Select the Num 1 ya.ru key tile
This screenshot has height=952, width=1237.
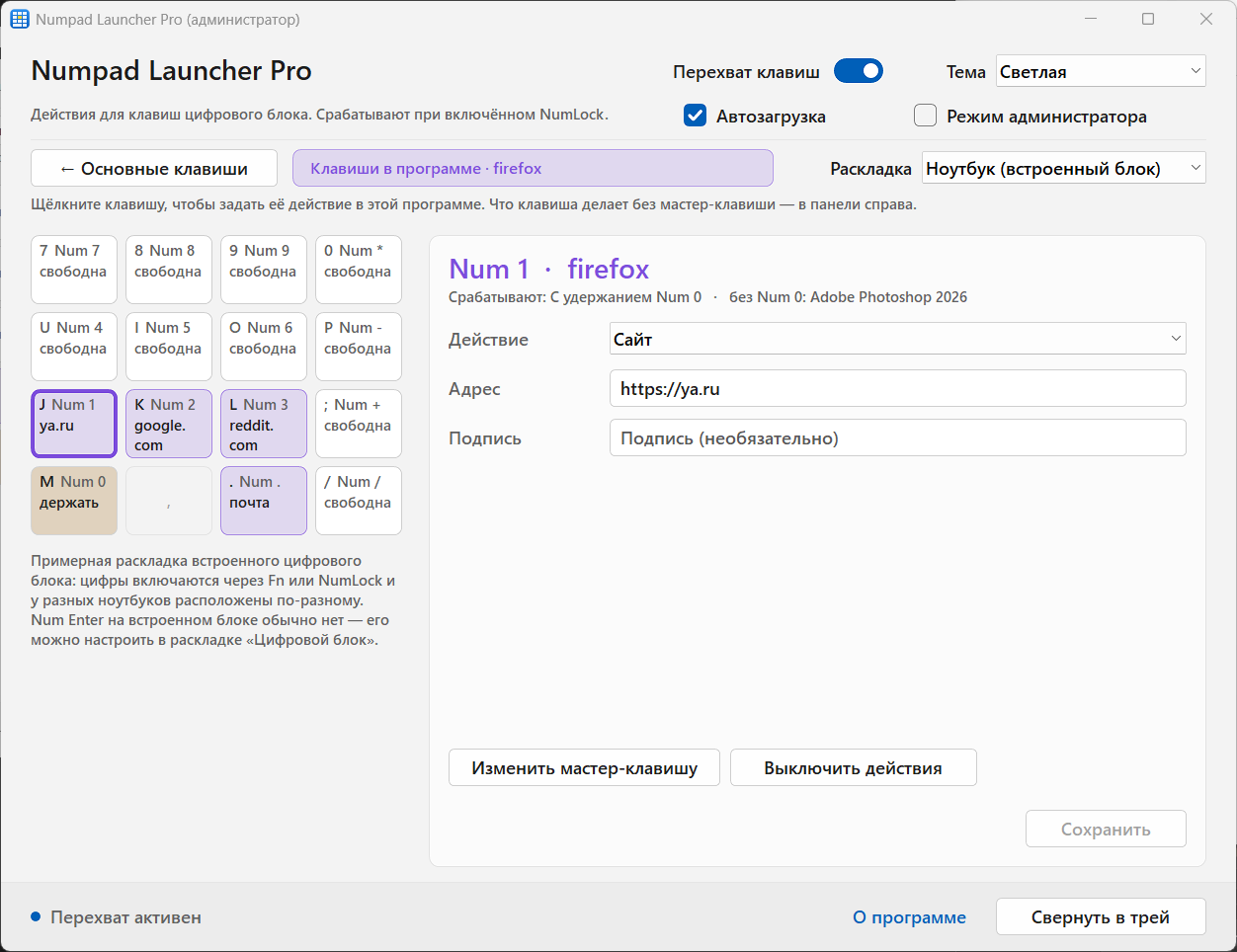(74, 424)
